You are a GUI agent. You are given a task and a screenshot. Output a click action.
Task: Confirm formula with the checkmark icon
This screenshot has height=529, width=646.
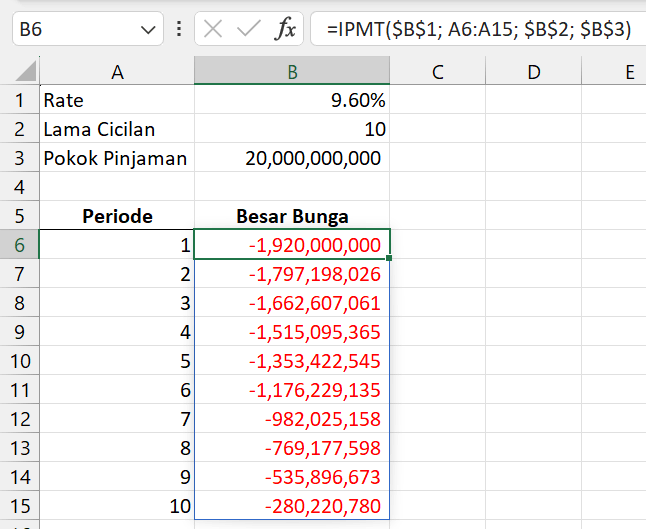248,29
